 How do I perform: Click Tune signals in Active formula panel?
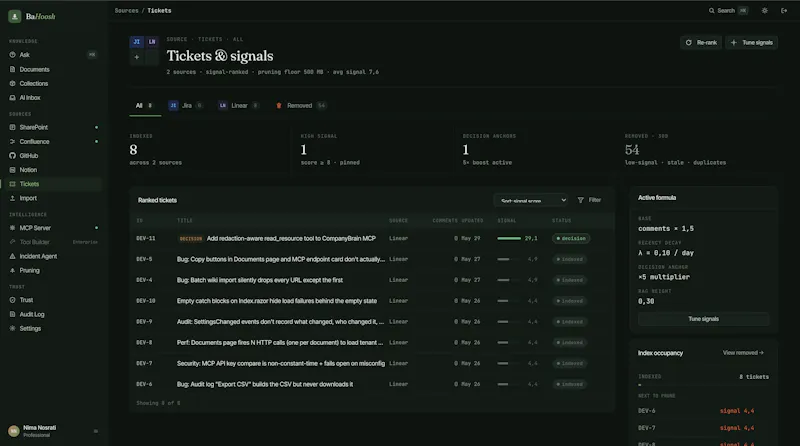click(x=703, y=319)
